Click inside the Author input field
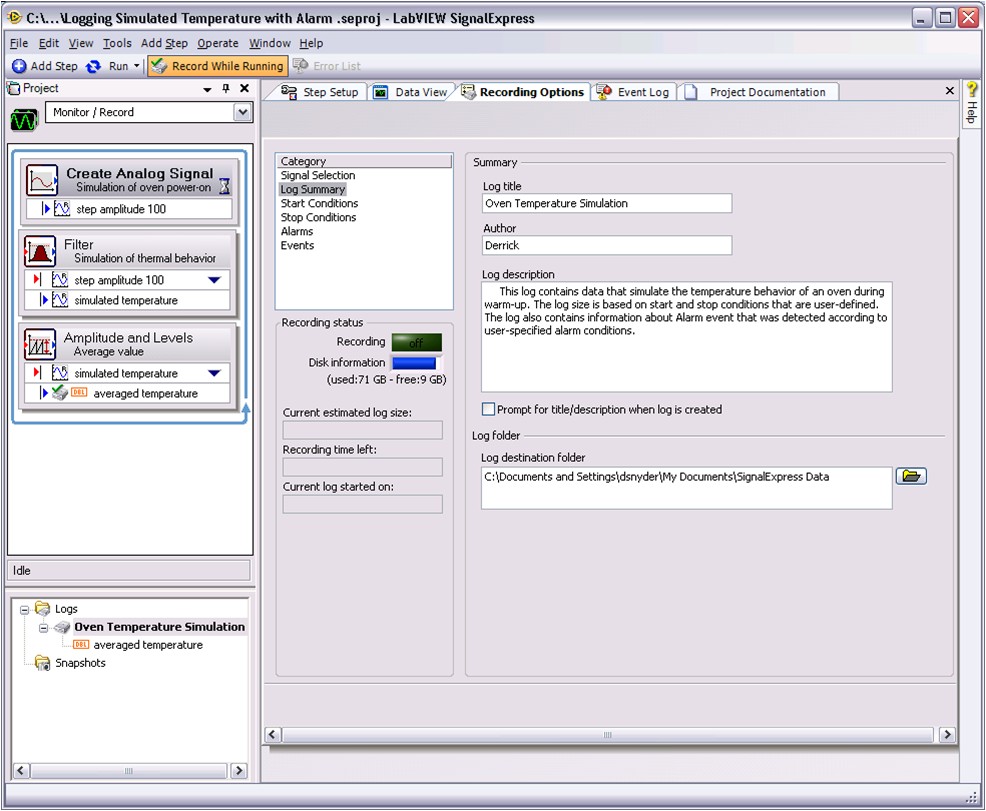 point(605,245)
